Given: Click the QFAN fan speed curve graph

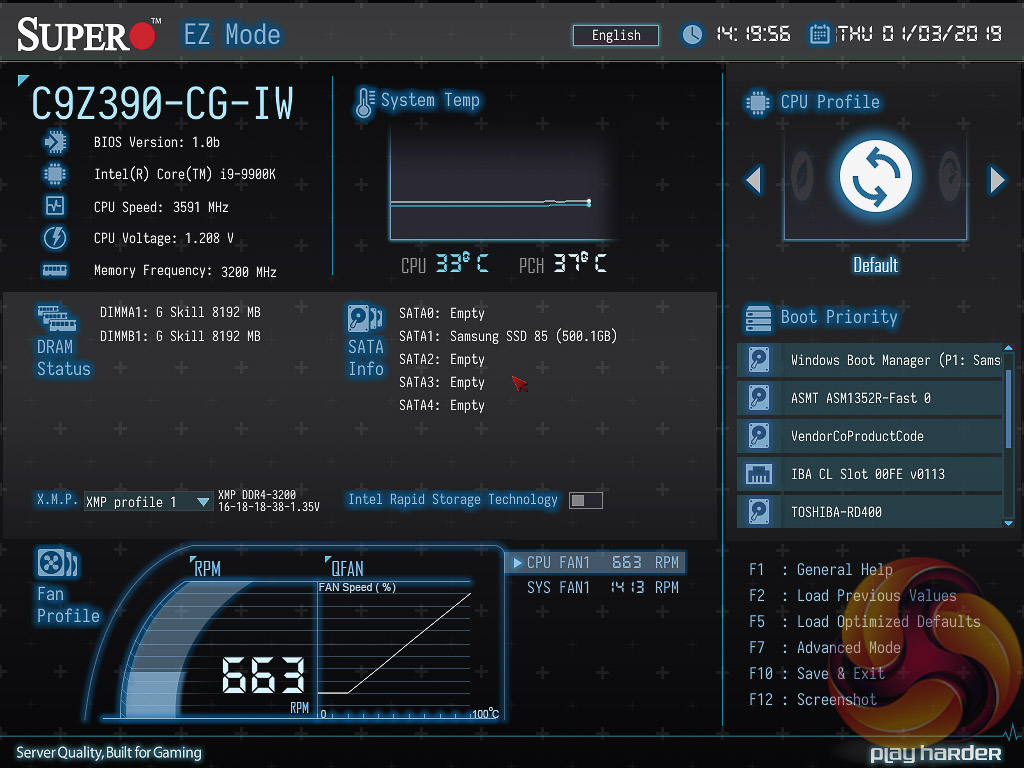Looking at the screenshot, I should click(x=395, y=650).
